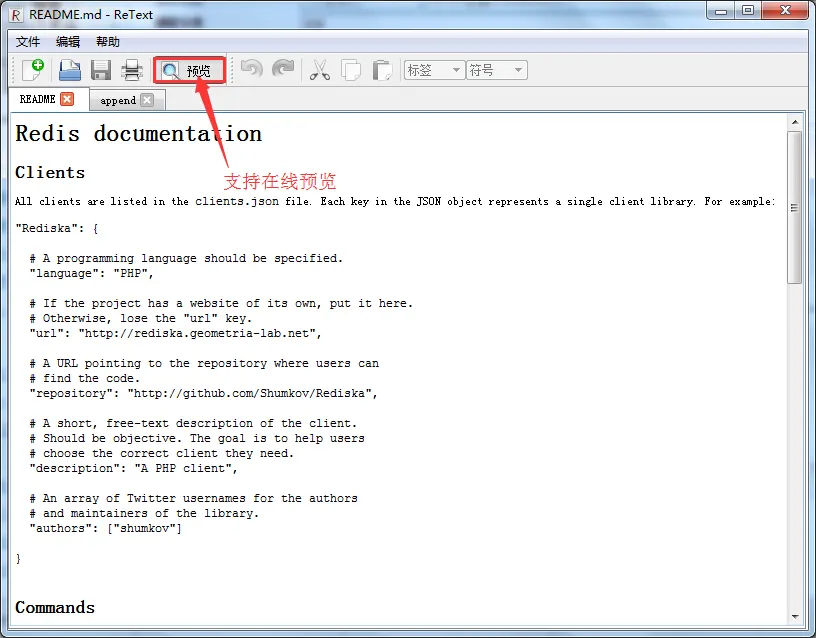Click the scrollbar down arrow

(x=795, y=617)
